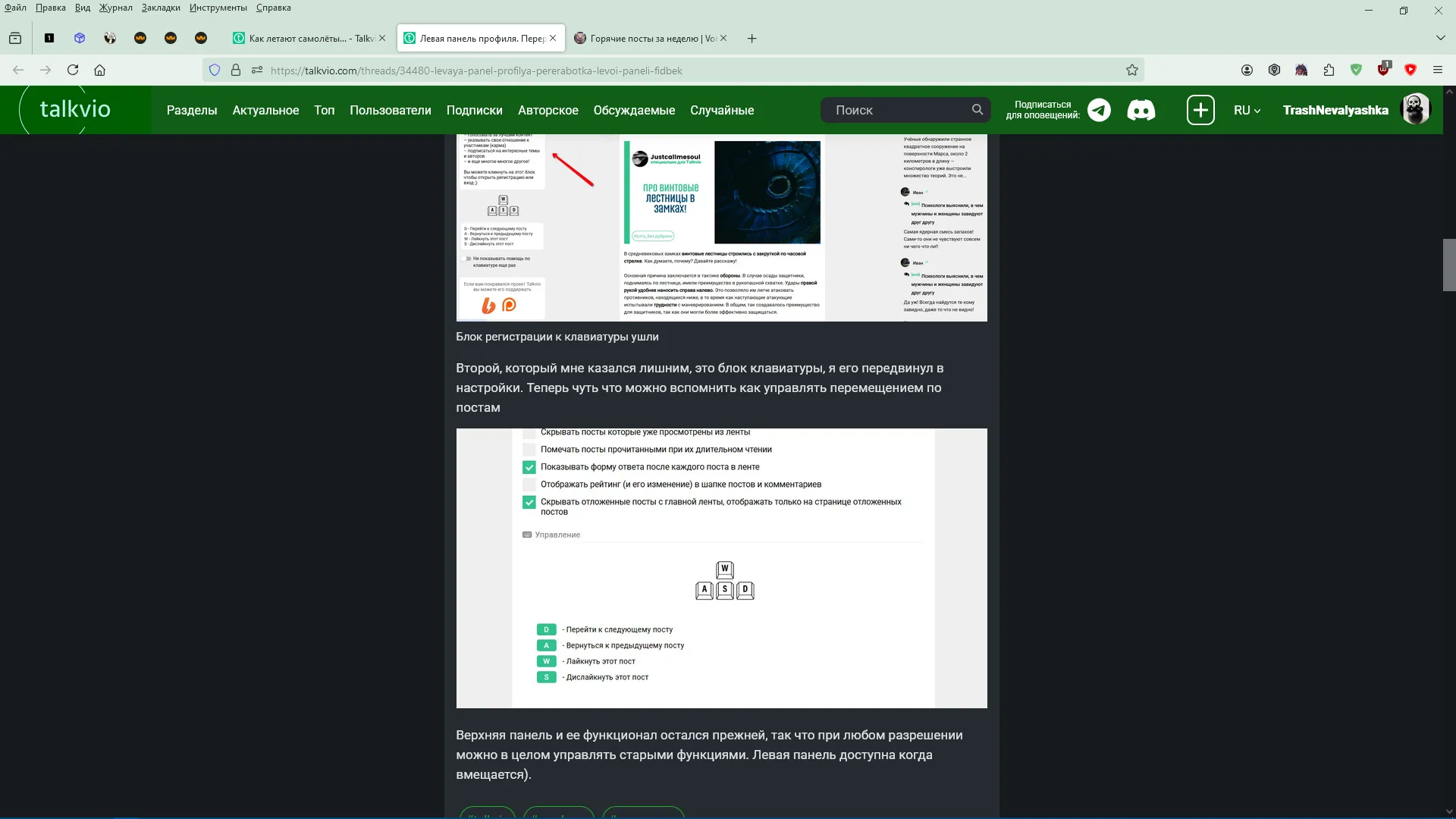
Task: Bookmark this page with the star icon
Action: click(1132, 71)
